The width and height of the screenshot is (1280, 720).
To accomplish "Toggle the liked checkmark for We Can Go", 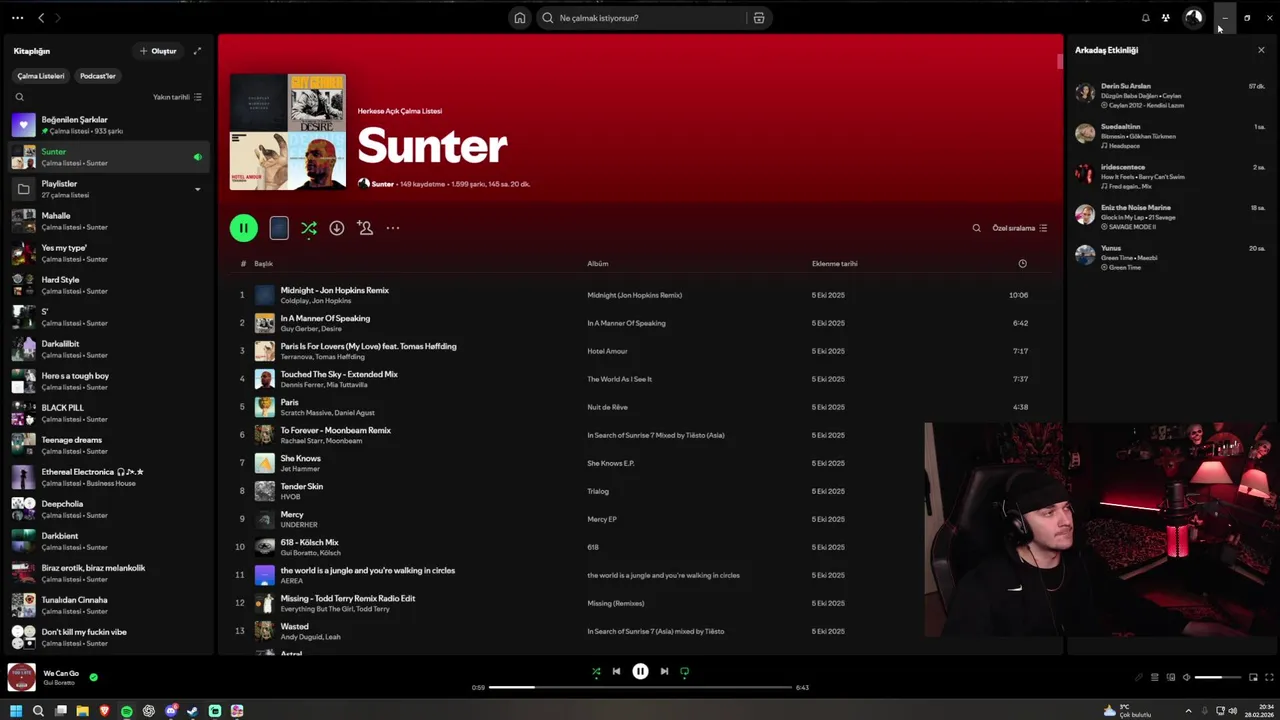I will 93,677.
